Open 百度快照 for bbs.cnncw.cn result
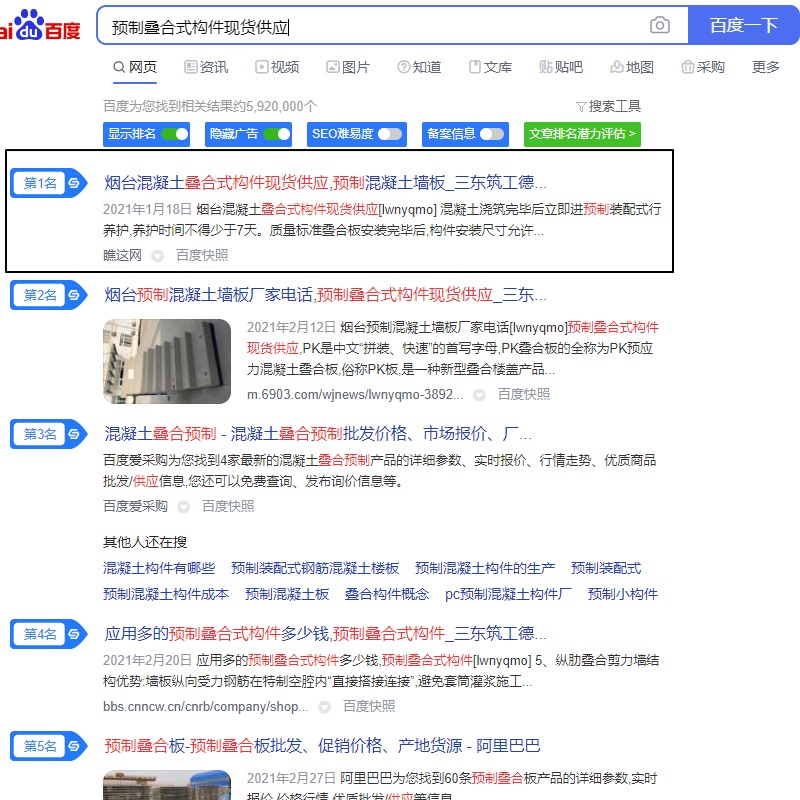800x800 pixels. [x=369, y=706]
